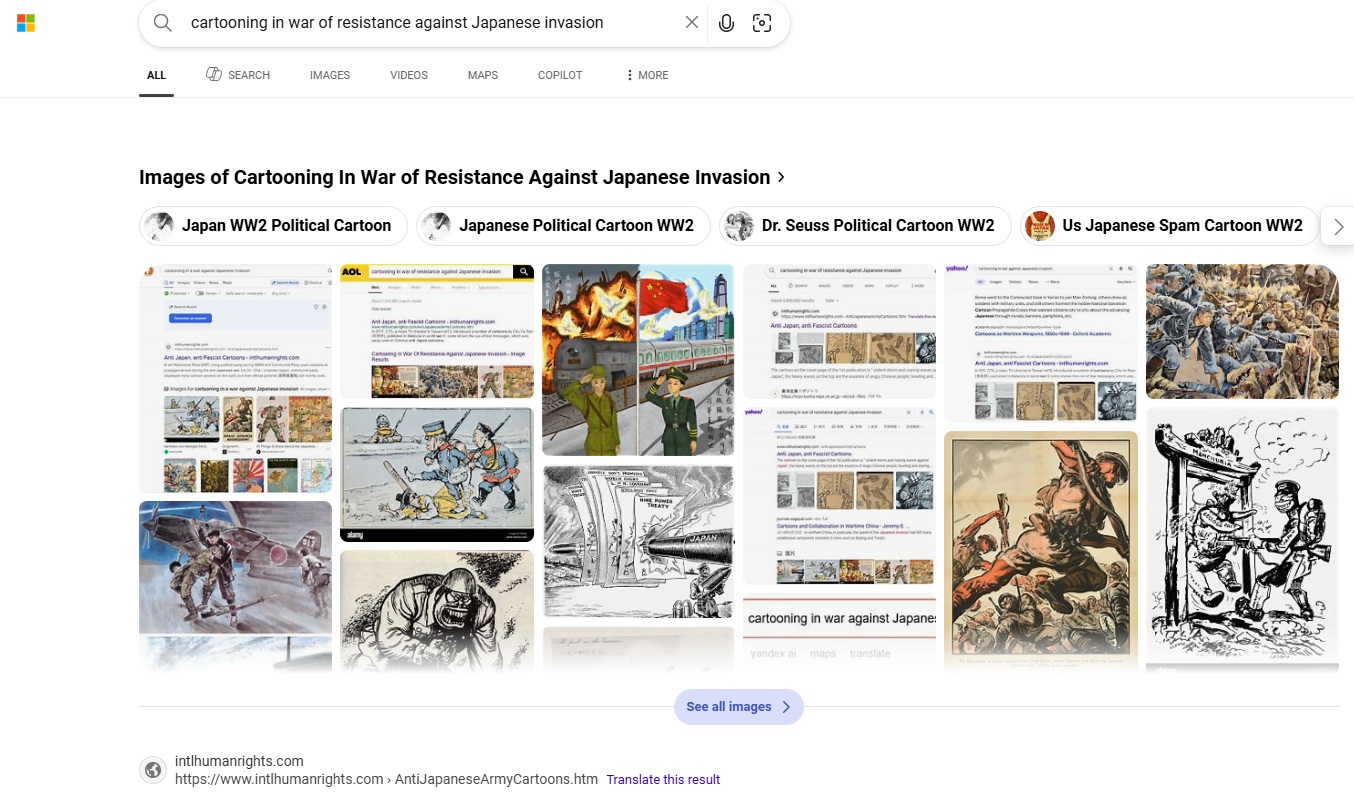The width and height of the screenshot is (1354, 799).
Task: Click 'Translate this result' link
Action: pos(663,780)
